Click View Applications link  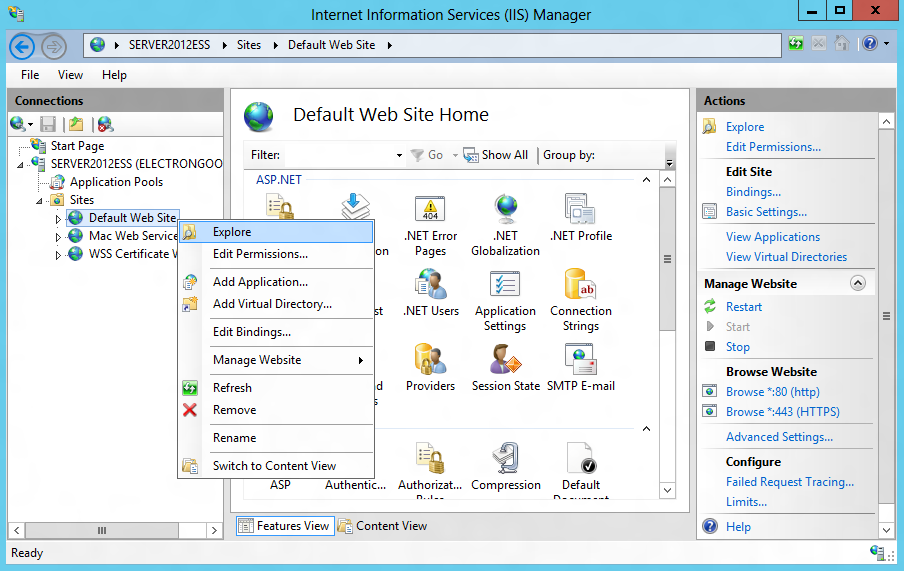tap(773, 237)
